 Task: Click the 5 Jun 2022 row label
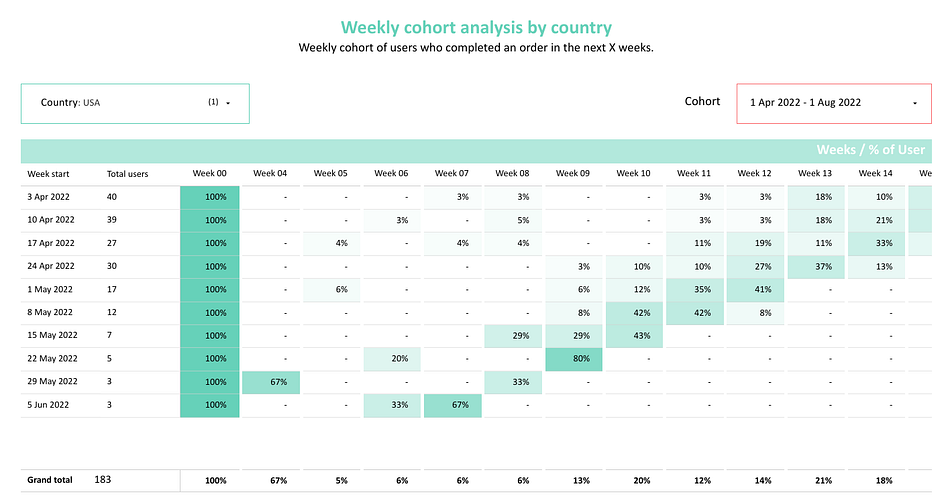pos(48,405)
